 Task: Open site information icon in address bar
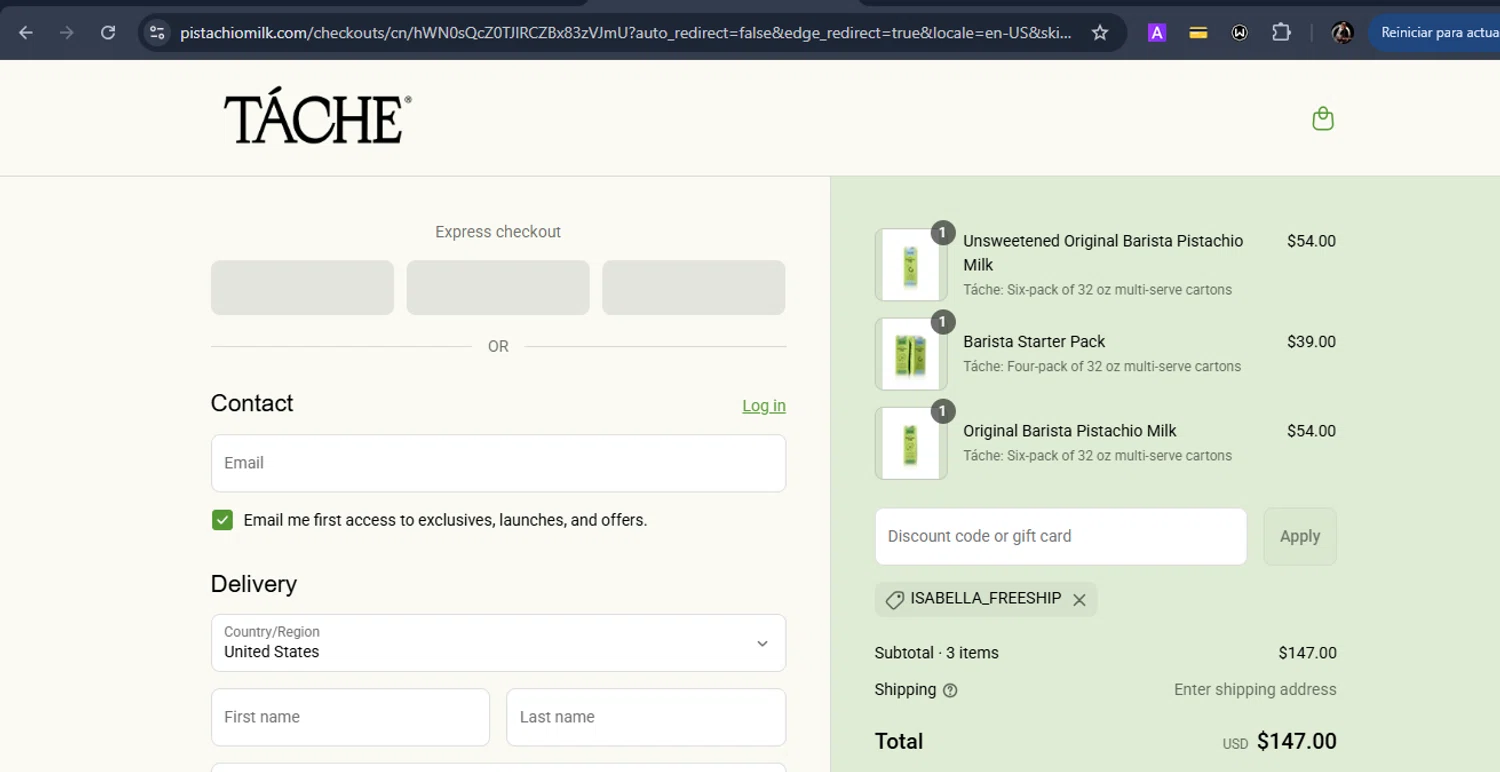tap(157, 33)
